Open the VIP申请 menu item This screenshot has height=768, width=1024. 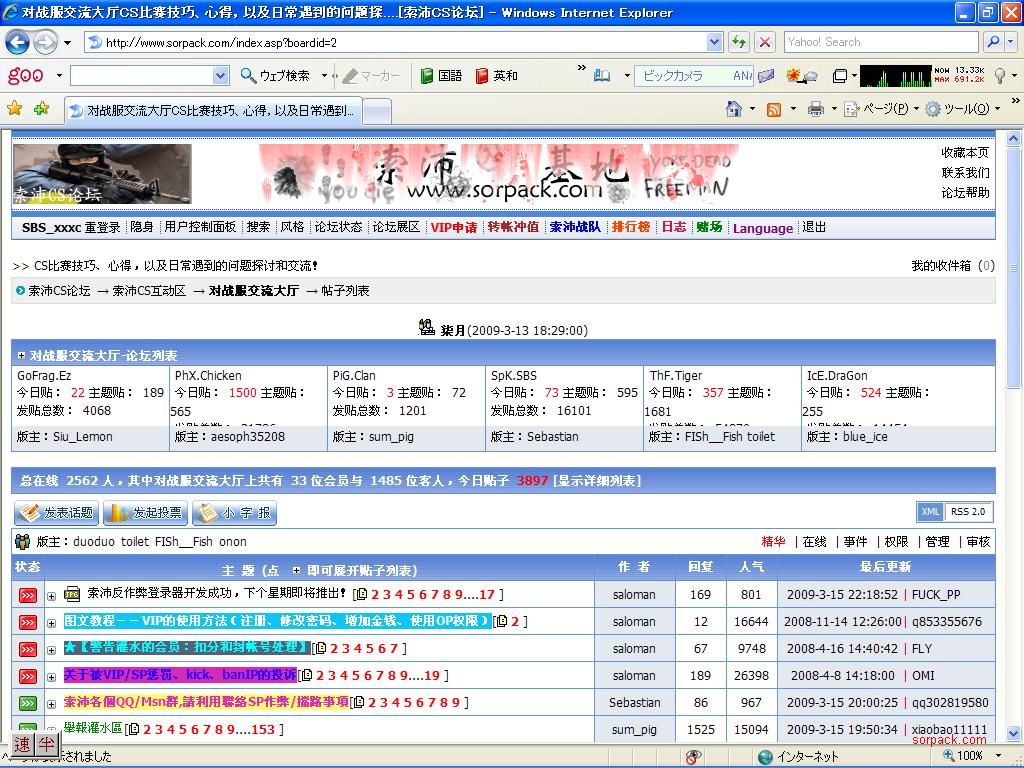[453, 227]
